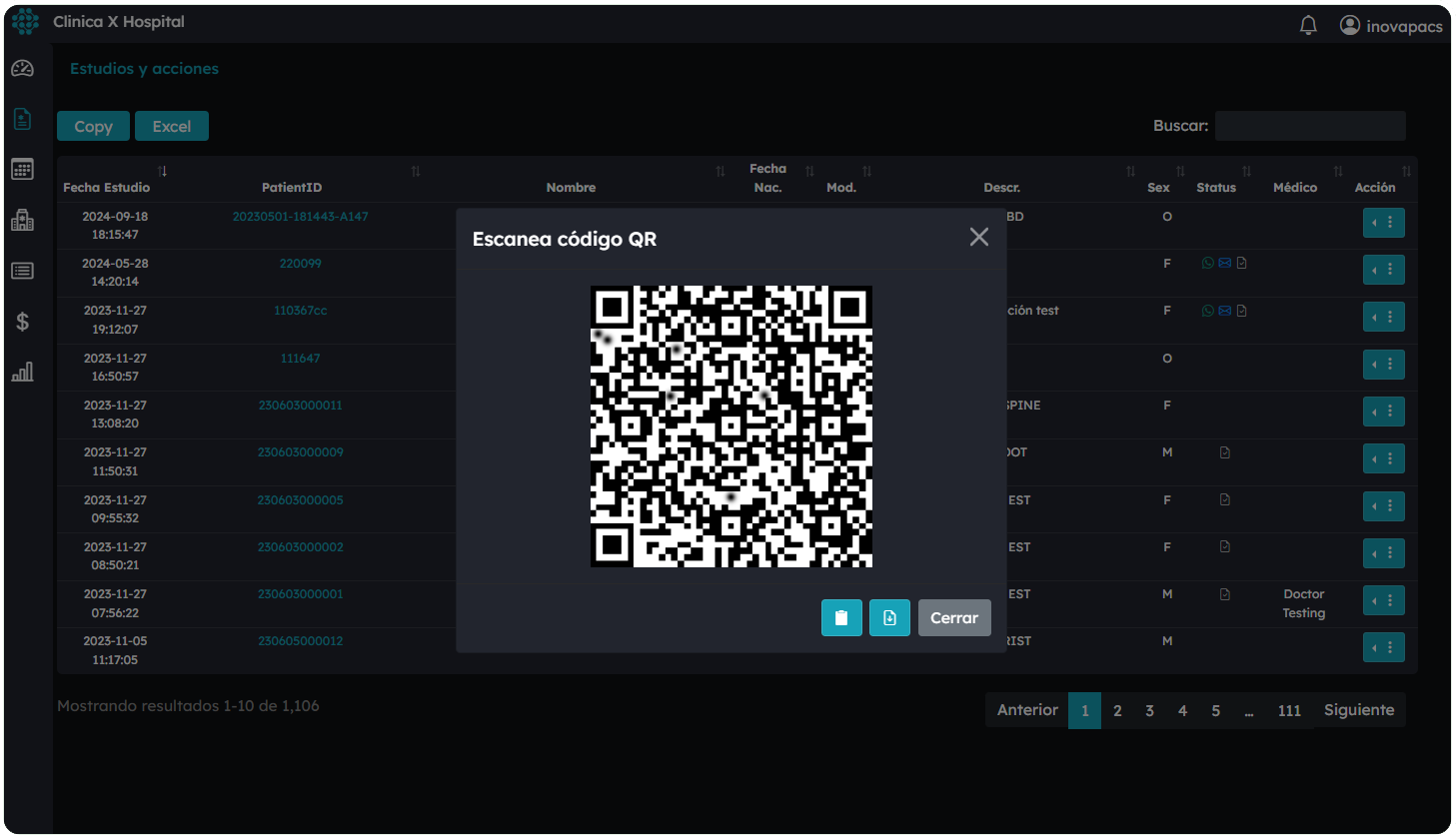Sort table by Médico column
The width and height of the screenshot is (1456, 837).
(x=1295, y=180)
